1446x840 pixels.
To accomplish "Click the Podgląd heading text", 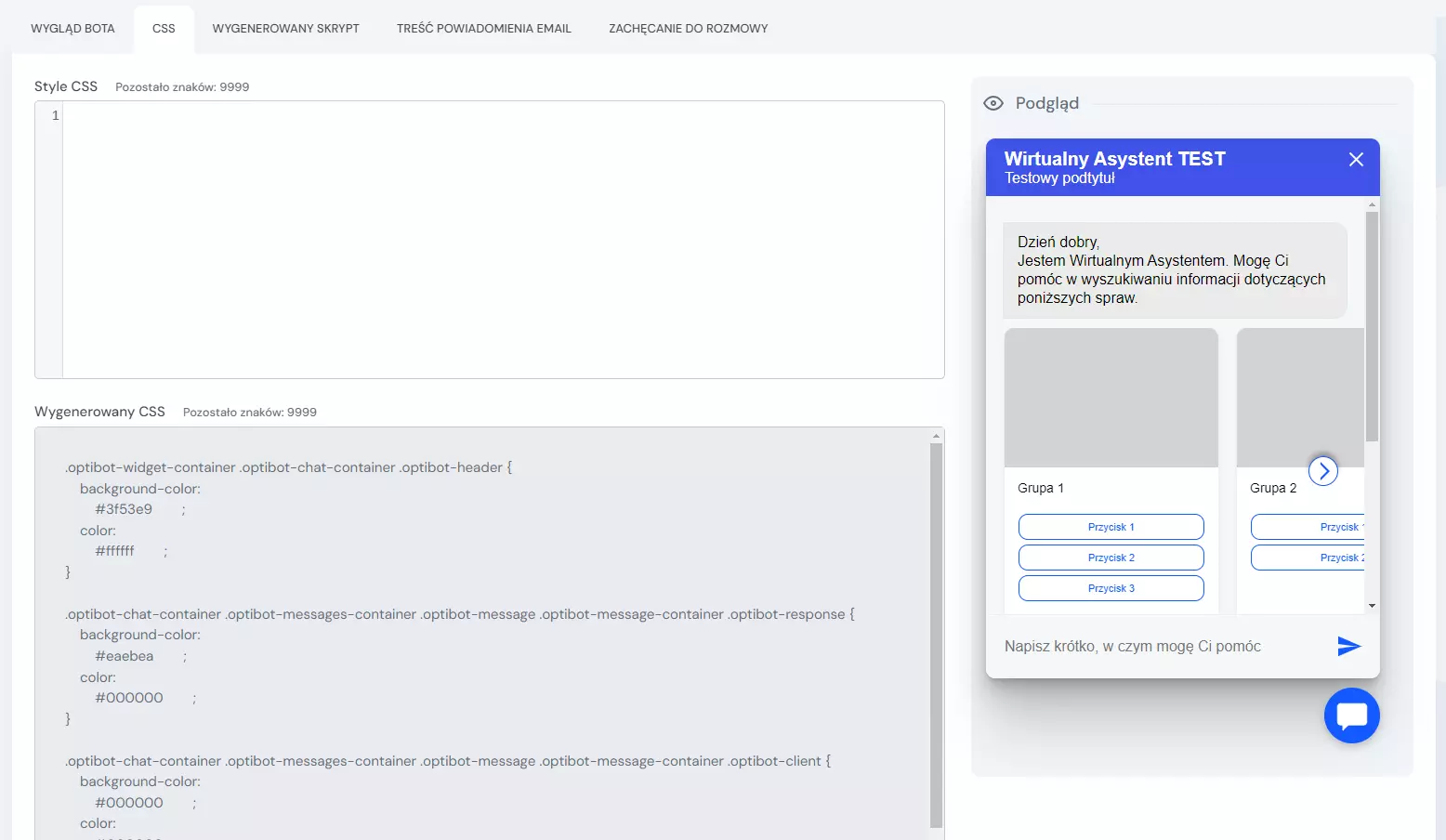I will [x=1047, y=103].
